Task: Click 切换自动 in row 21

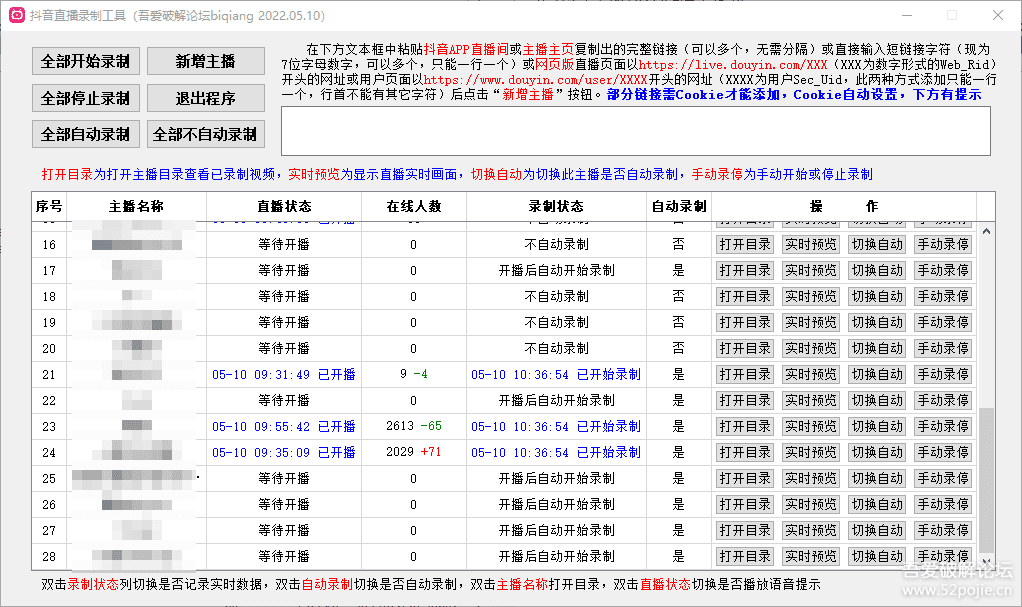Action: [877, 374]
